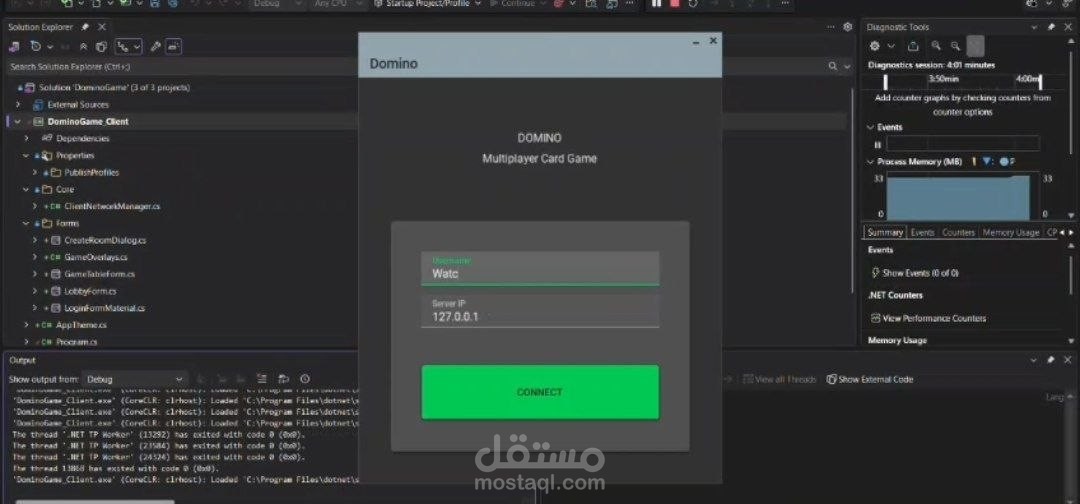The image size is (1080, 504).
Task: Select LoginFormMaterial.cs file
Action: (x=104, y=308)
